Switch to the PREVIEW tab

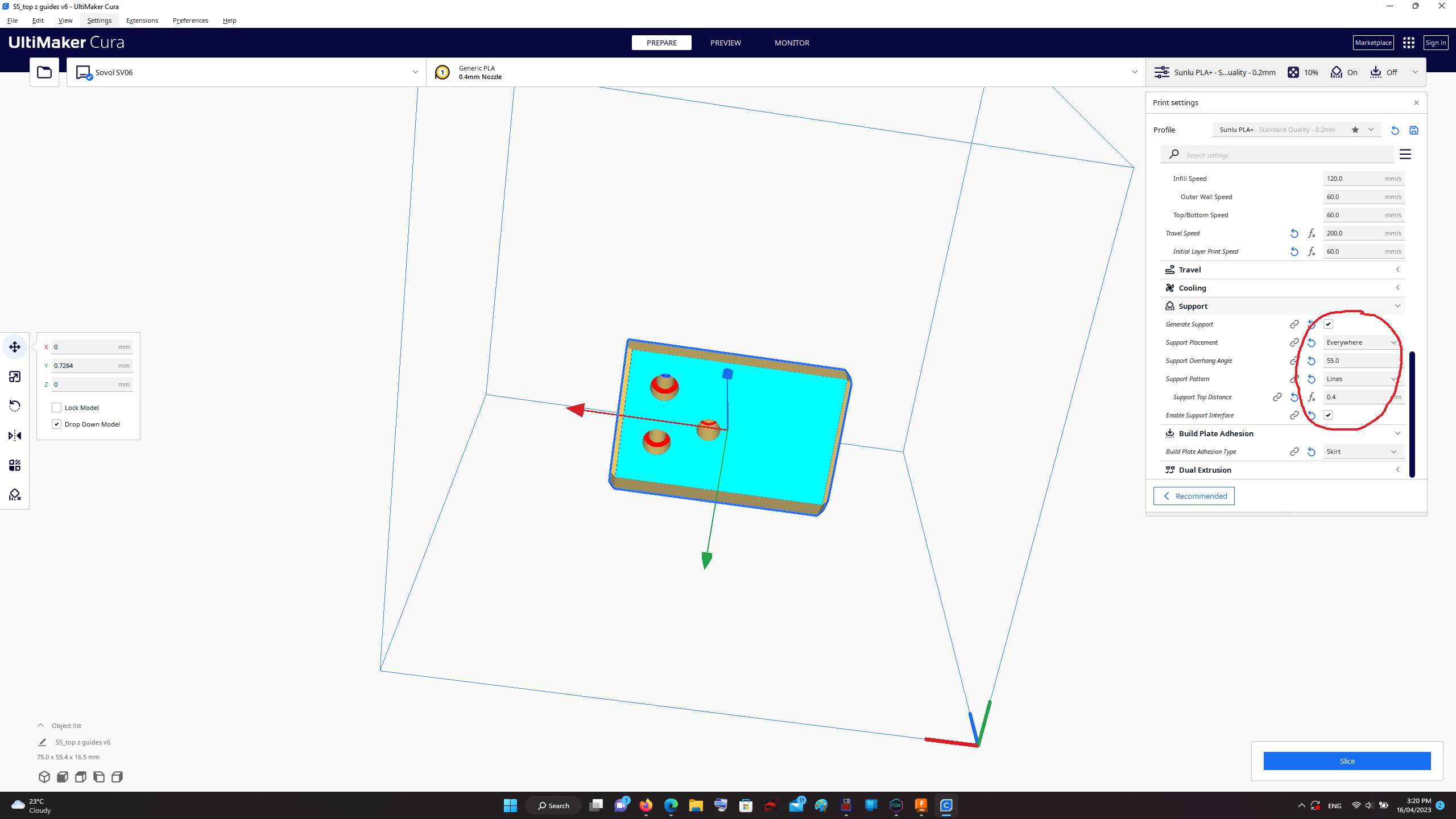[725, 43]
